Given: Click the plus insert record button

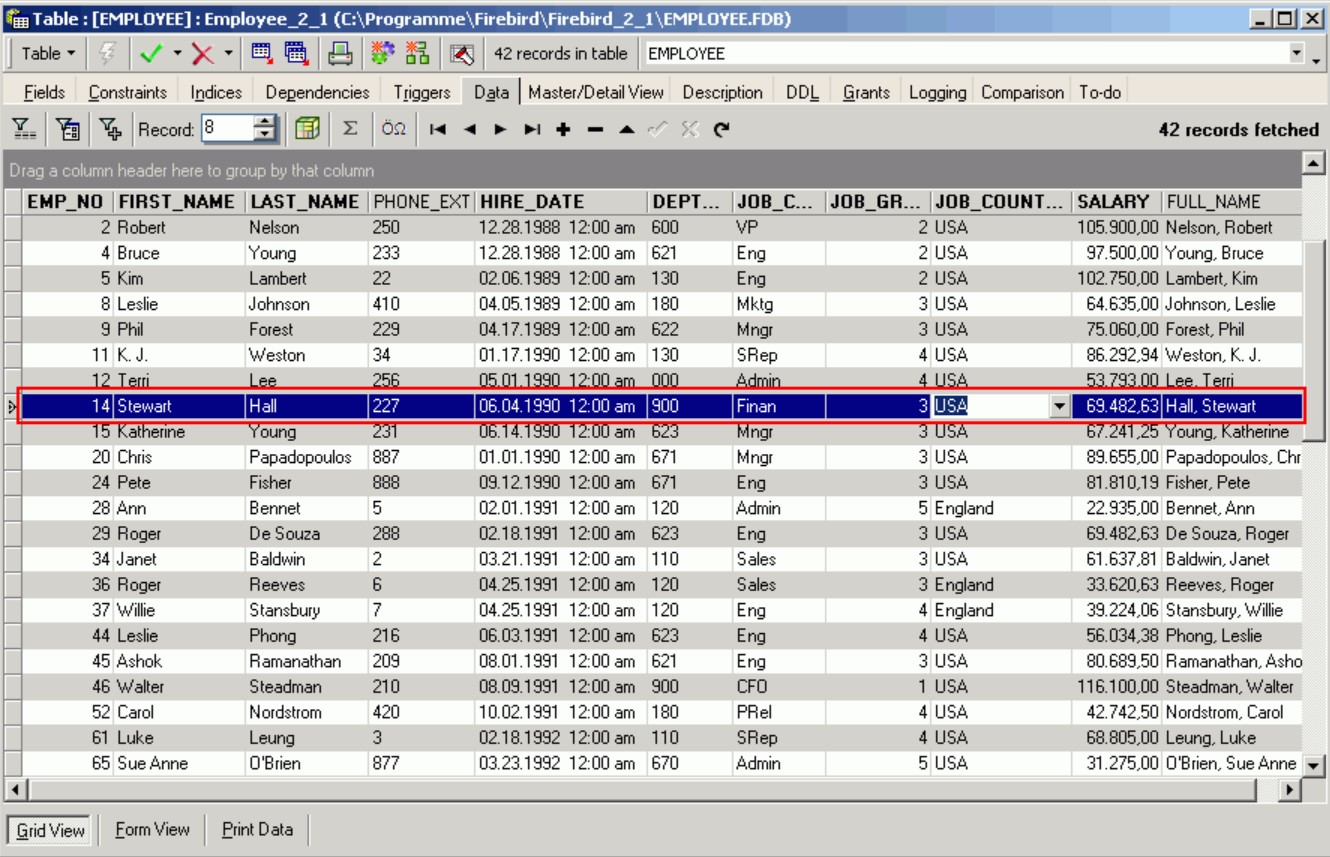Looking at the screenshot, I should 563,129.
